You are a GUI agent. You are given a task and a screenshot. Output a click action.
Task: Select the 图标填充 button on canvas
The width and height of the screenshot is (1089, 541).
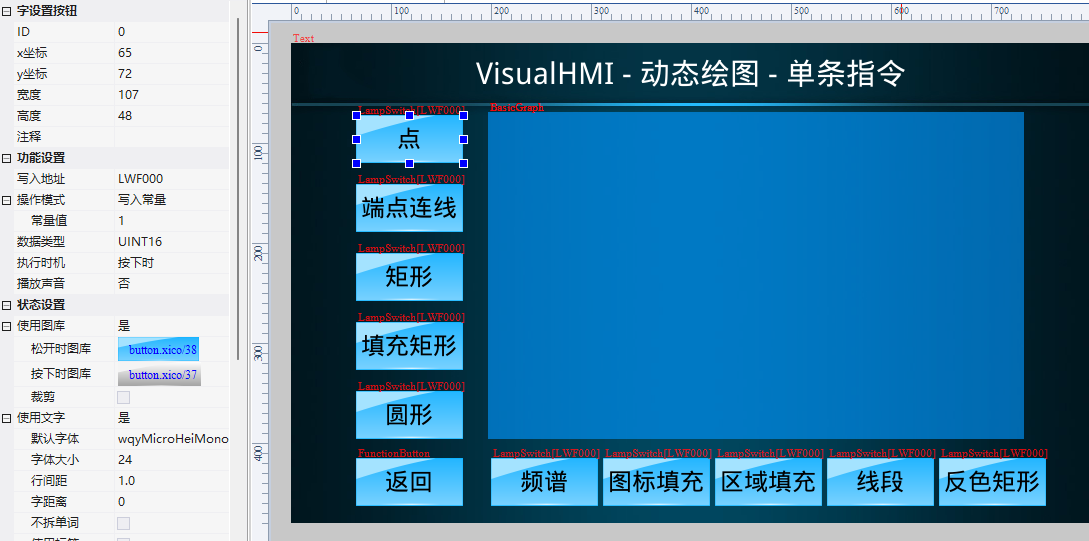[656, 482]
